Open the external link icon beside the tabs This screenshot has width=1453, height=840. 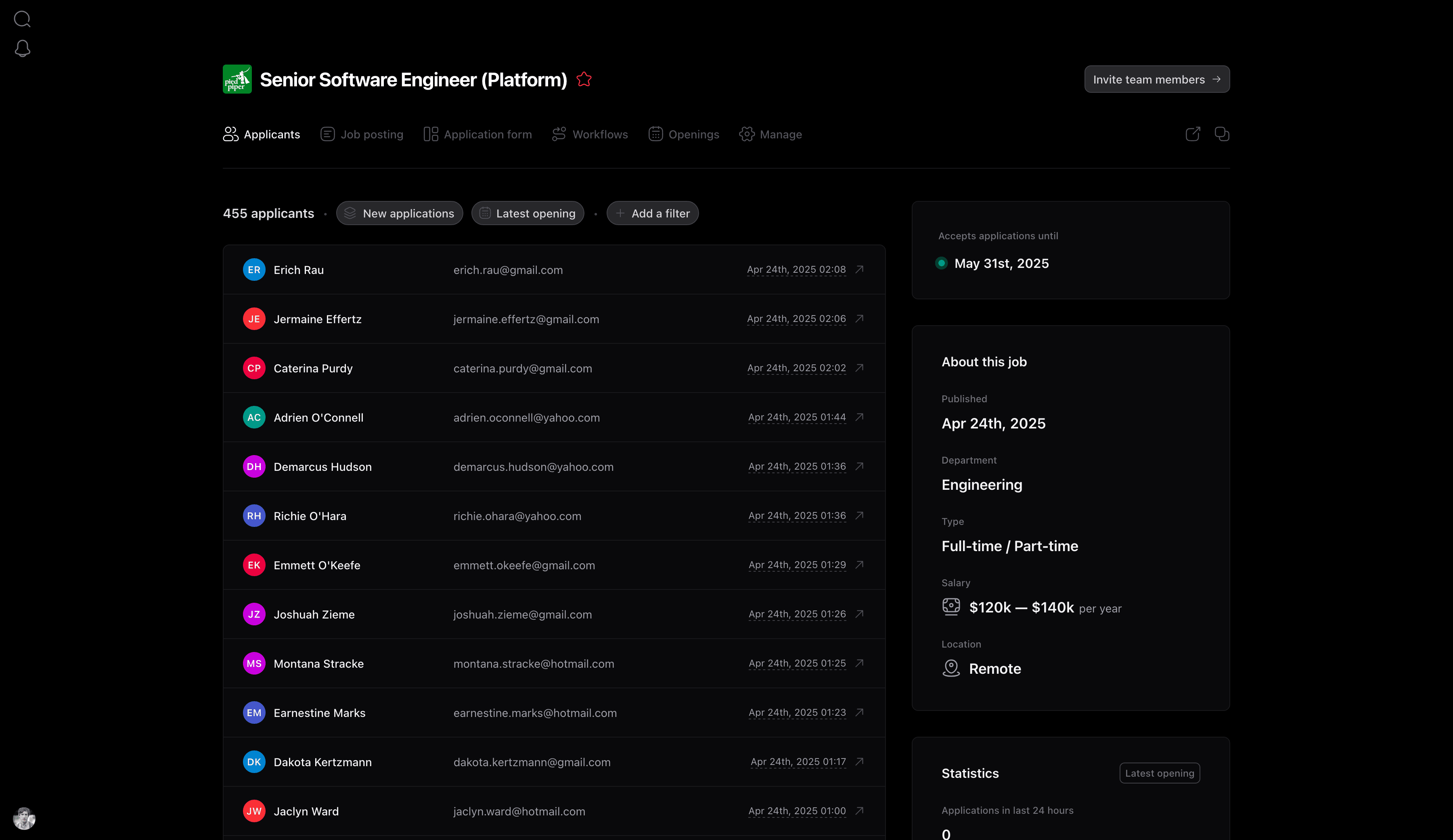tap(1192, 134)
